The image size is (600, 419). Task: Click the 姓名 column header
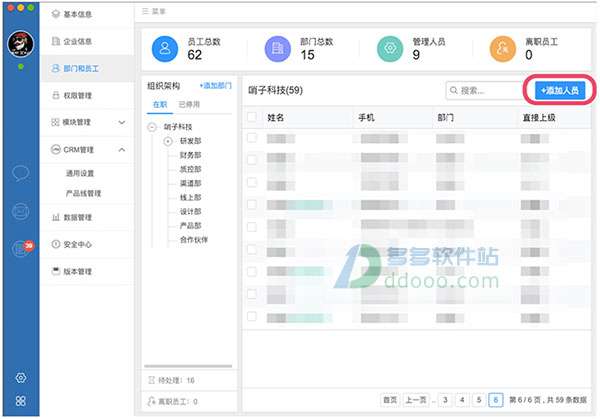point(276,117)
